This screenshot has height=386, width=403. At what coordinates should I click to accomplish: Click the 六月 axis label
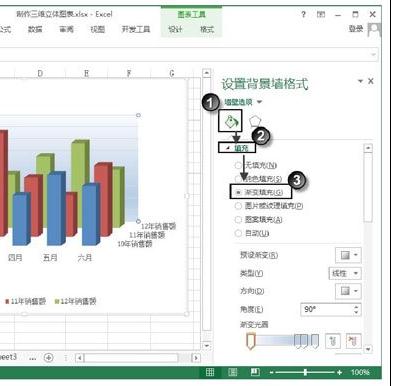[x=85, y=258]
